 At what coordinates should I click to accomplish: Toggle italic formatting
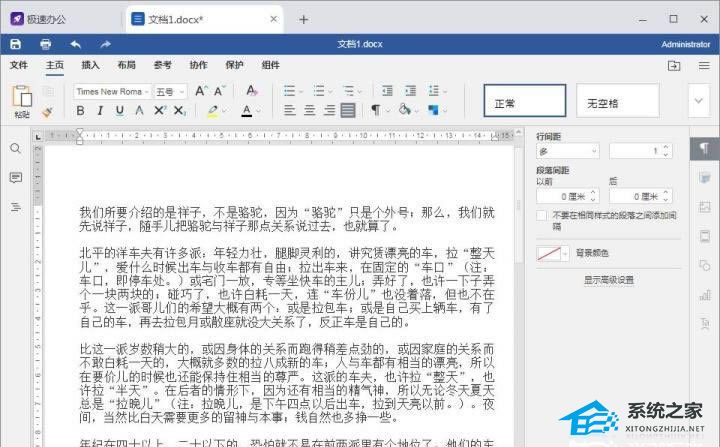pyautogui.click(x=100, y=110)
